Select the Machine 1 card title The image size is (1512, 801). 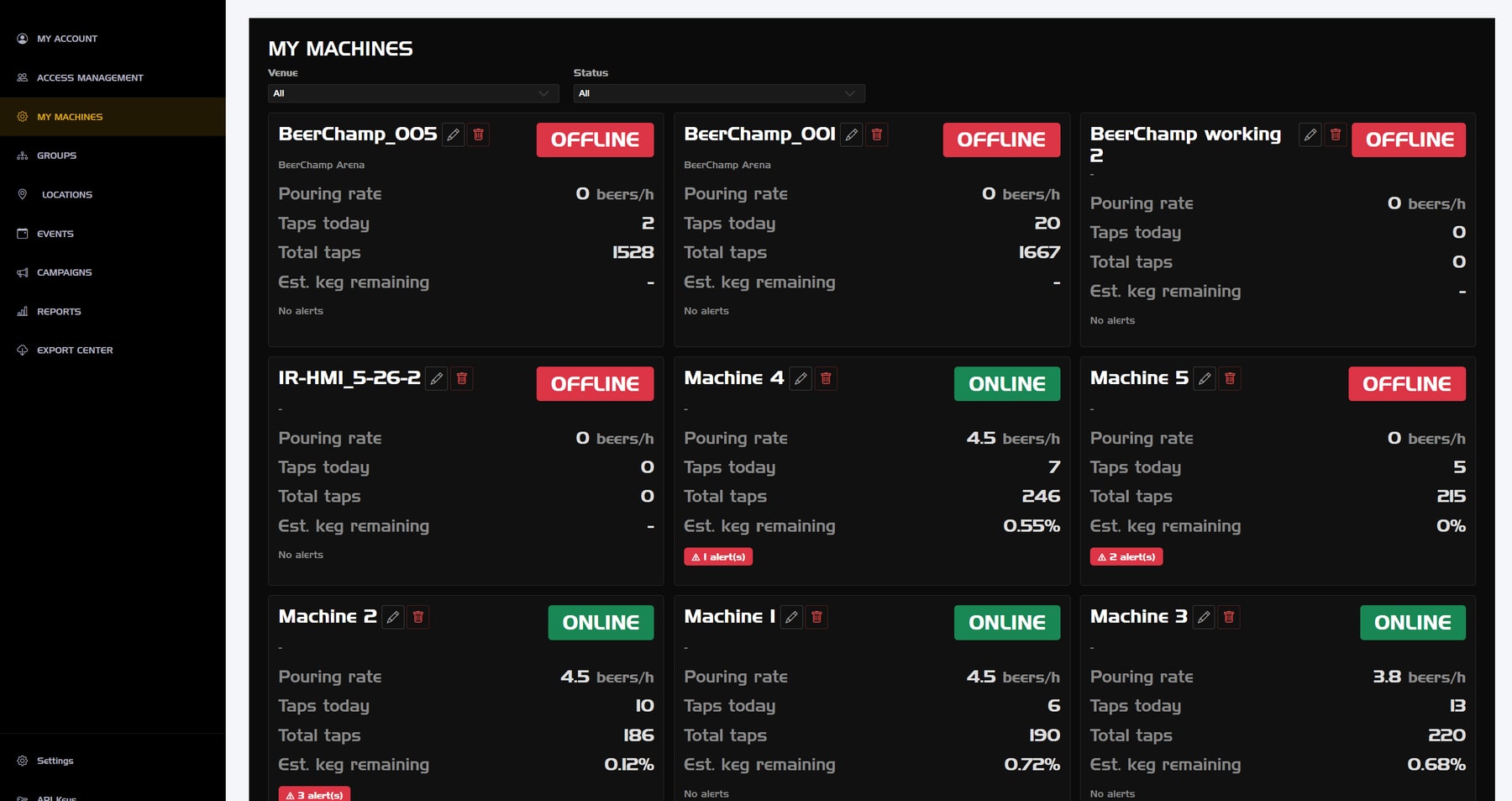(x=729, y=617)
